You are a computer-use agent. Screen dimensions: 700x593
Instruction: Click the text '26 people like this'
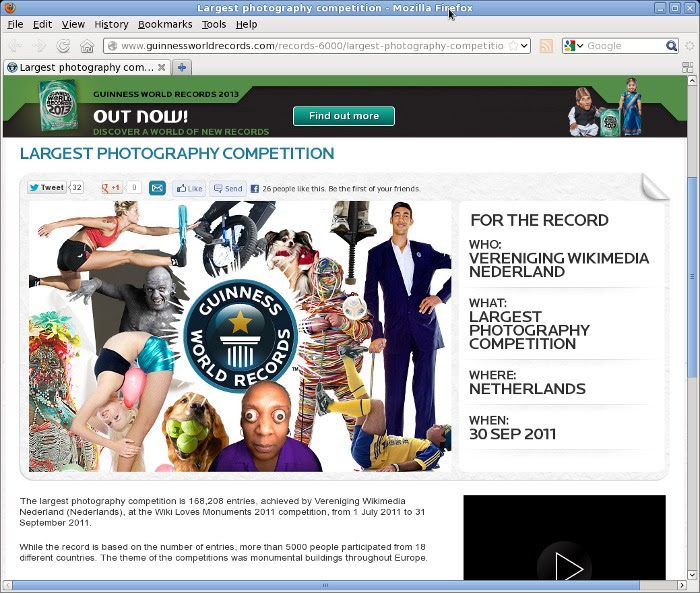[294, 189]
